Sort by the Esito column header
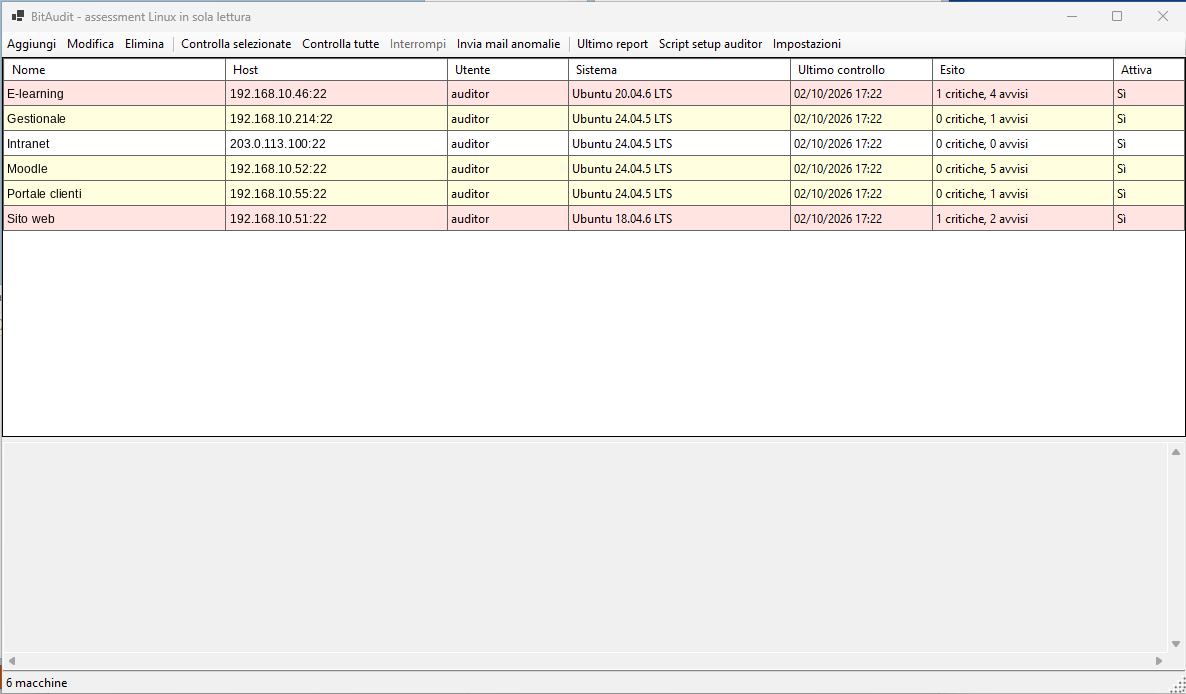The height and width of the screenshot is (694, 1186). point(1022,70)
